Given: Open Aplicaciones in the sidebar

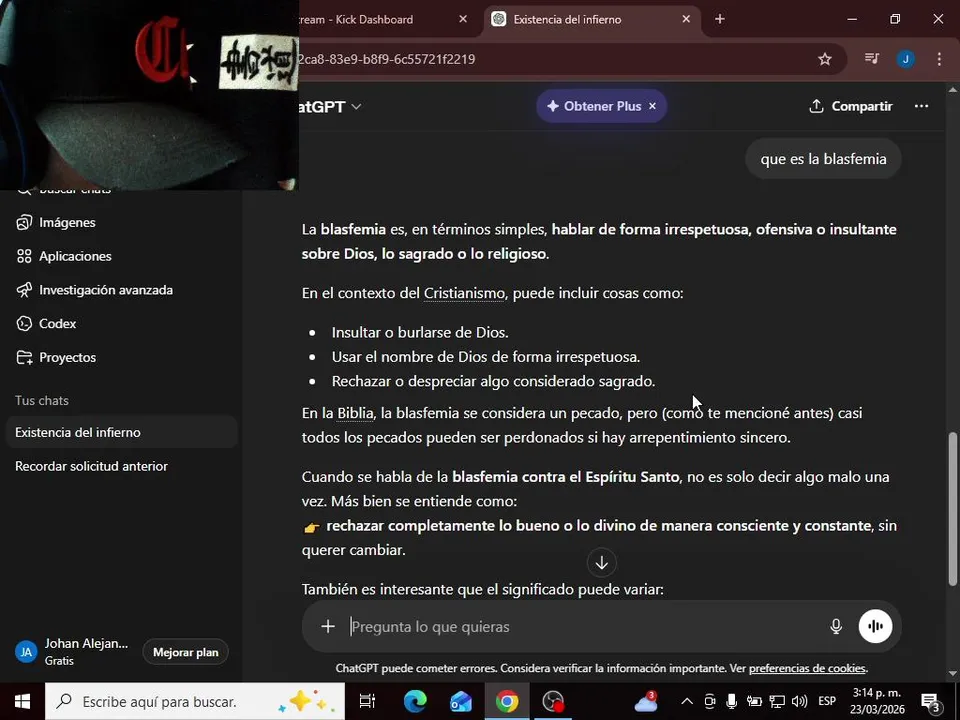Looking at the screenshot, I should point(121,256).
